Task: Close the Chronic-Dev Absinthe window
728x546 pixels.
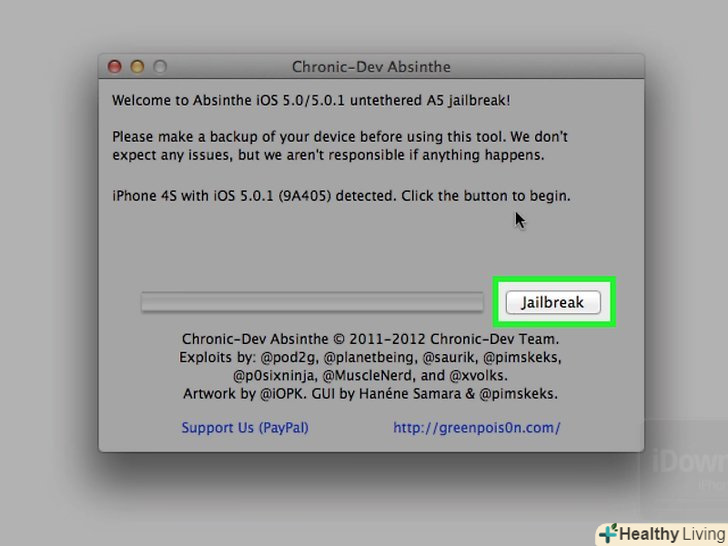Action: (115, 66)
